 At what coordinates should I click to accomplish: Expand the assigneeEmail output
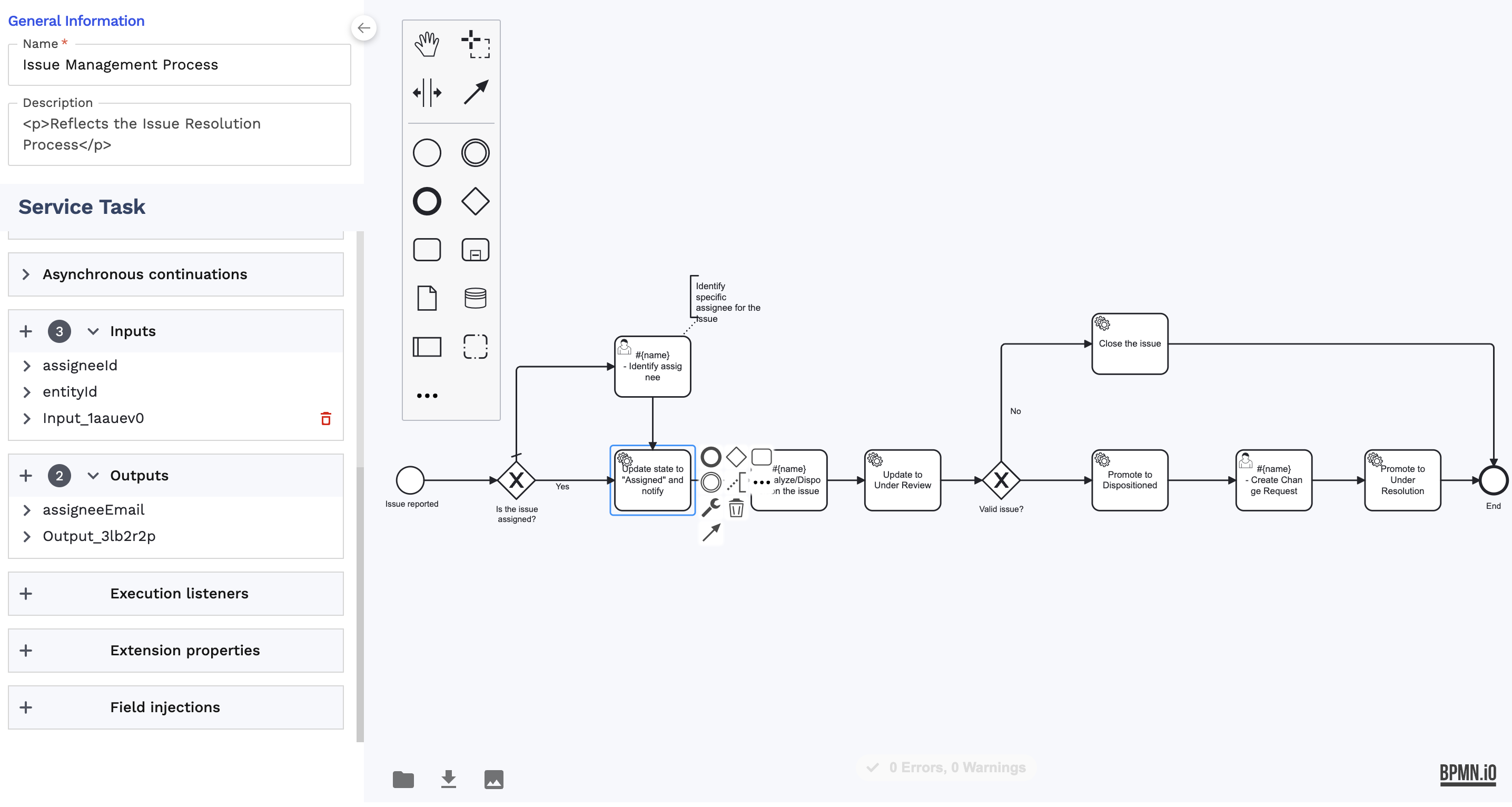pyautogui.click(x=26, y=510)
